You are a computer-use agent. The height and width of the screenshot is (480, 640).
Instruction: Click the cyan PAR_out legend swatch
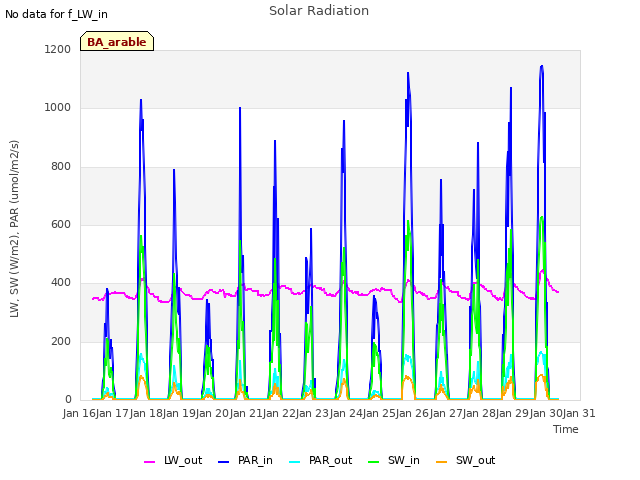295,462
